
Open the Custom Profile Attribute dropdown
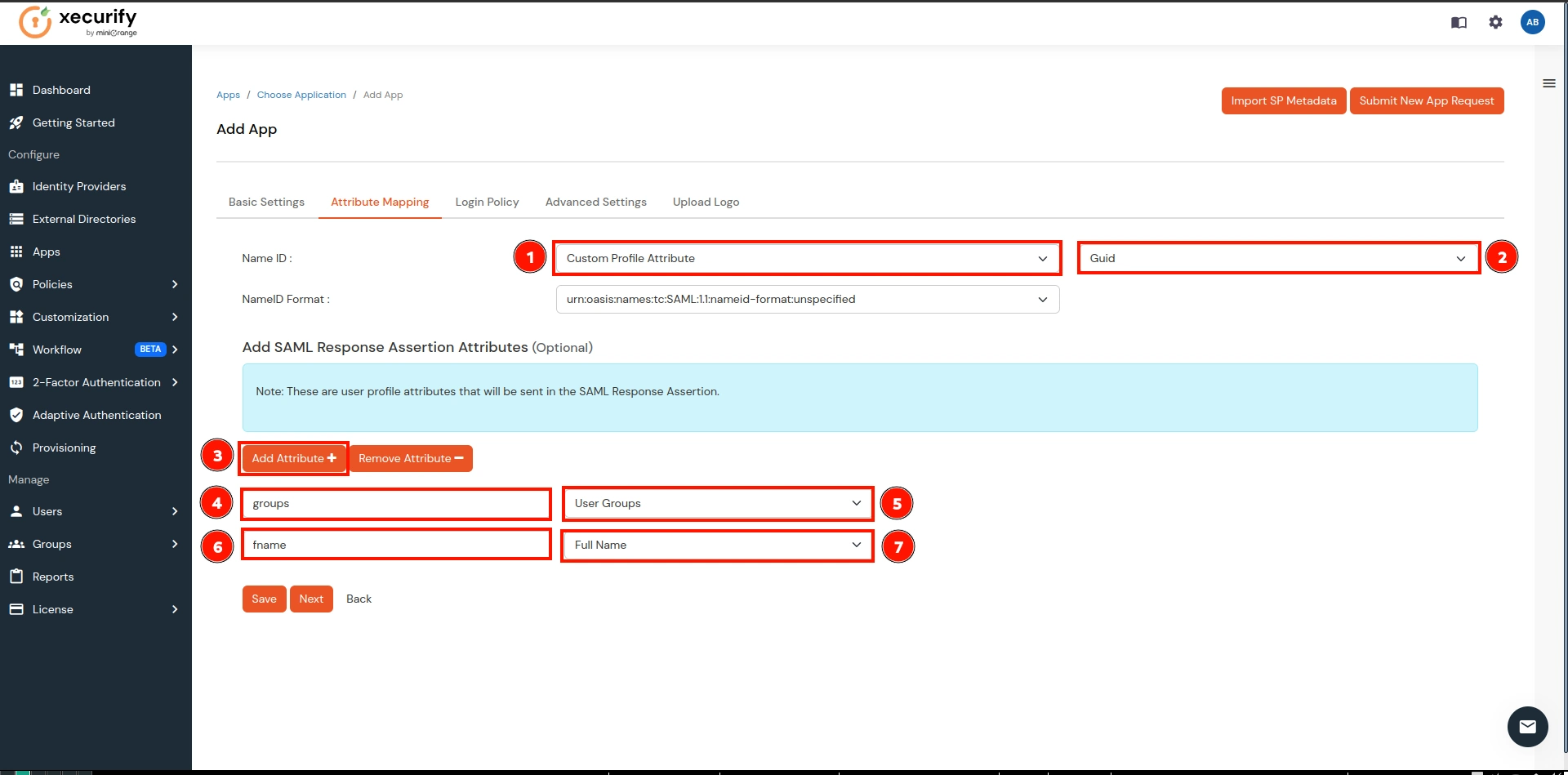pyautogui.click(x=806, y=258)
